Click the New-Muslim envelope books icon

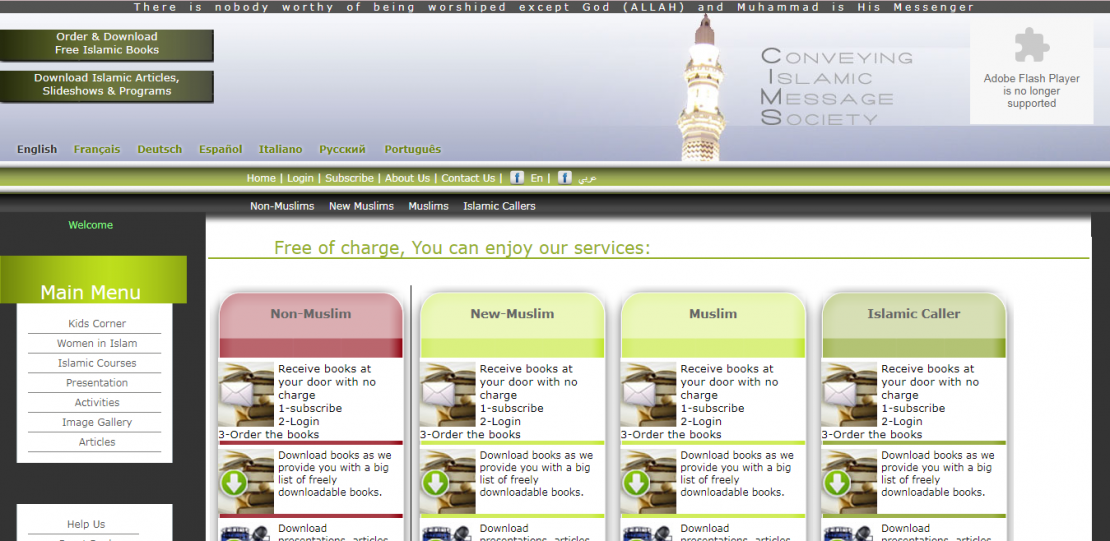(x=447, y=394)
